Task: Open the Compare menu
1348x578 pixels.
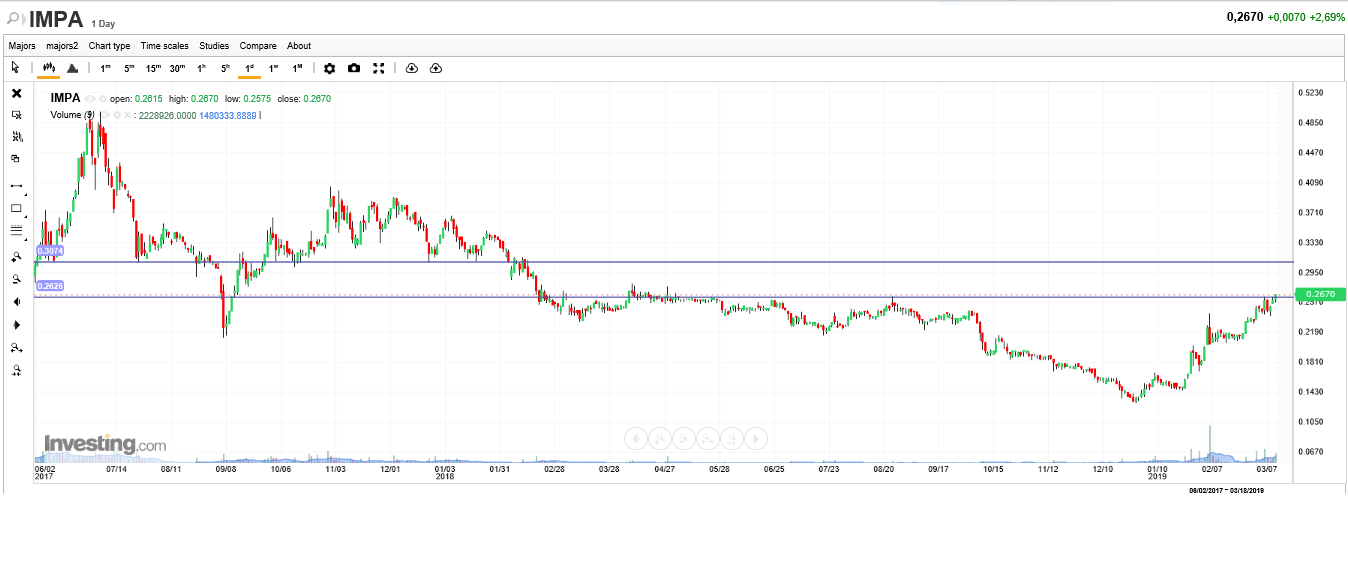Action: [x=258, y=46]
